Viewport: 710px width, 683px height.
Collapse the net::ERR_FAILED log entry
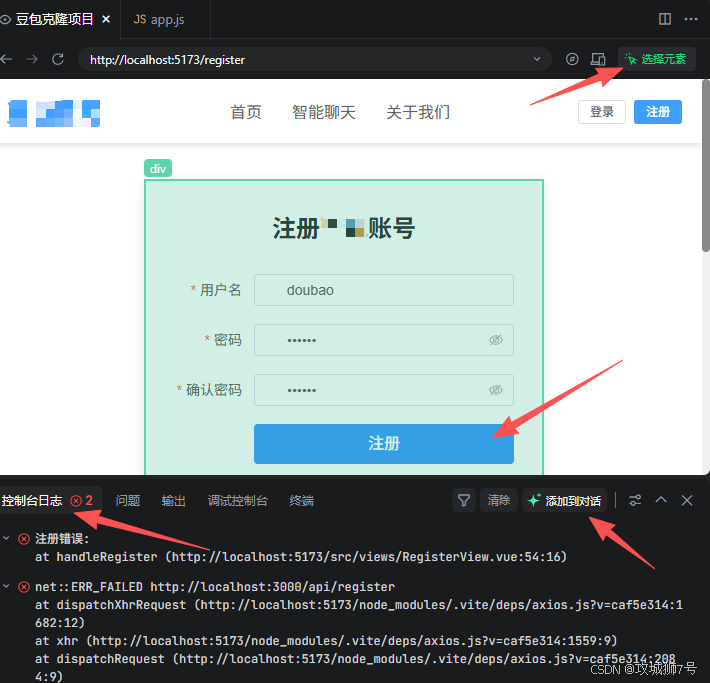[x=6, y=586]
